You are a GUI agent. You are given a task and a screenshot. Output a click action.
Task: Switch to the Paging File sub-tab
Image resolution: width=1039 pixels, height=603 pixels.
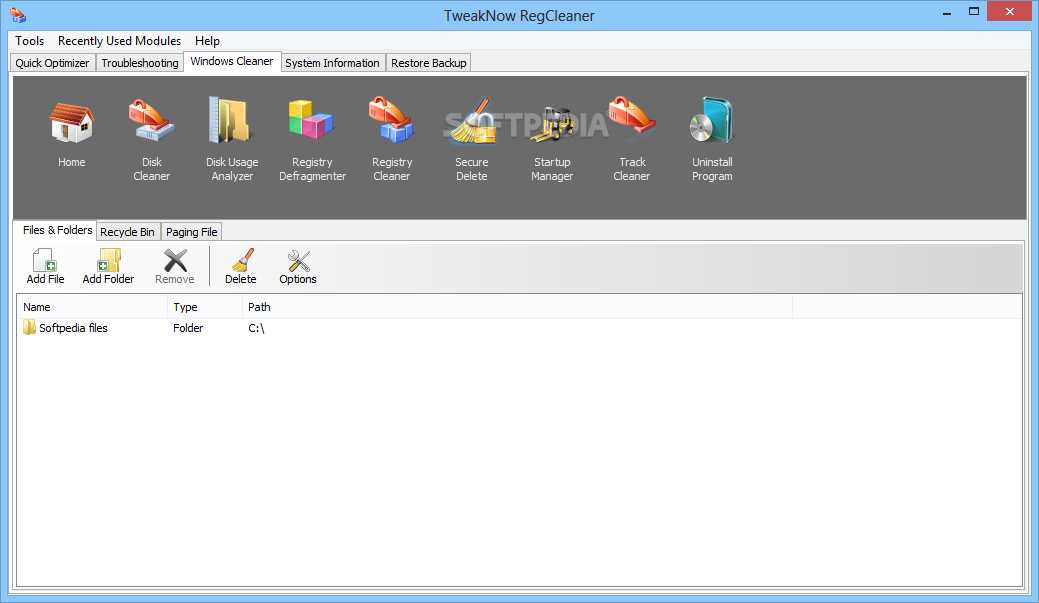click(191, 232)
